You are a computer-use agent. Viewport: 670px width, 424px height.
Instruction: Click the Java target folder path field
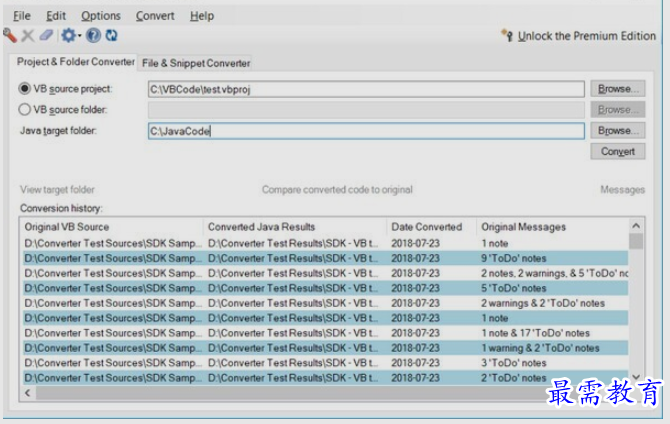pos(366,131)
